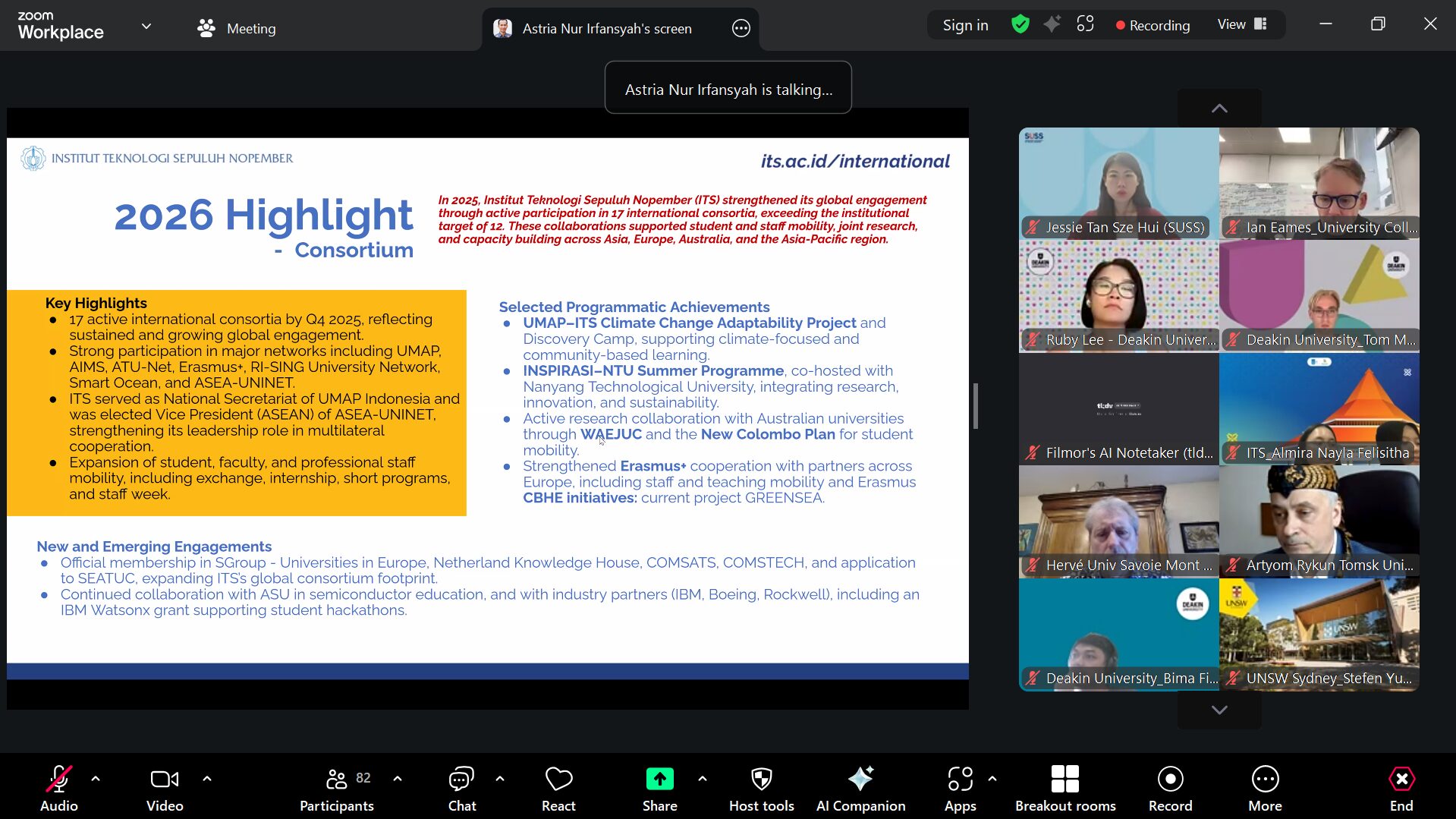Click End to leave meeting
This screenshot has height=819, width=1456.
coord(1401,788)
